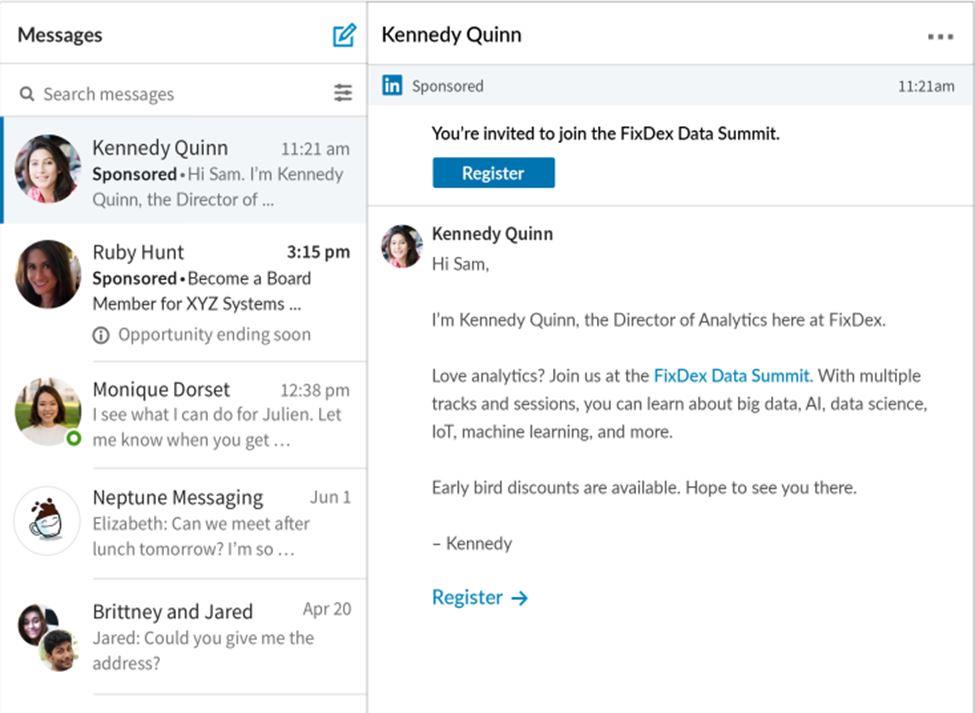
Task: Click the LinkedIn logo in sponsored banner
Action: click(x=392, y=86)
